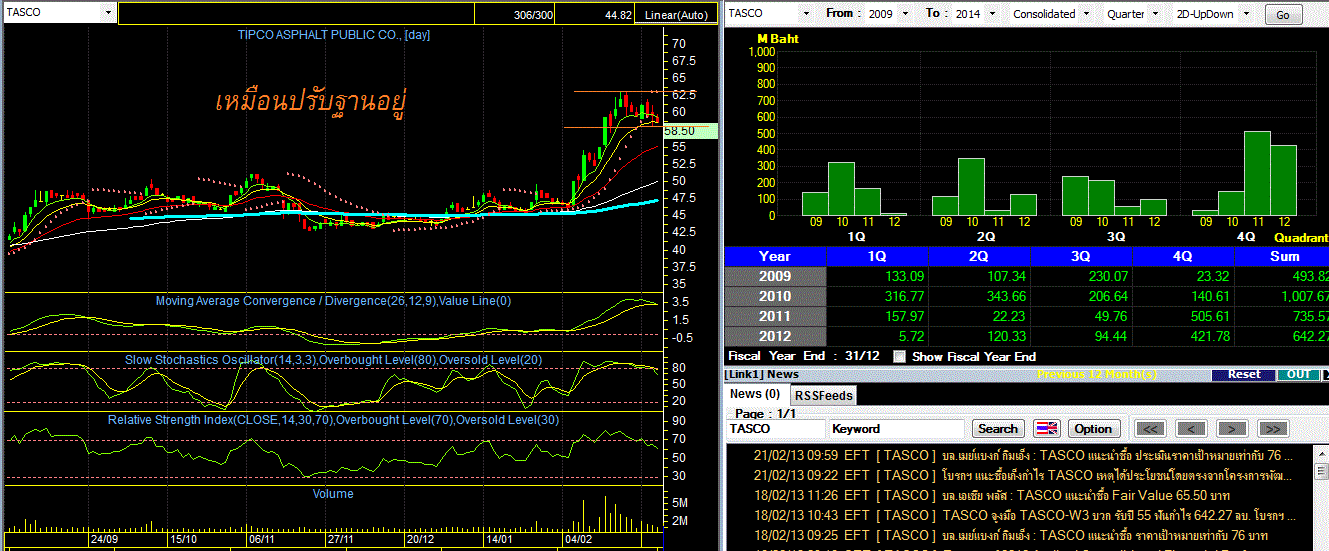Screen dimensions: 1329x551
Task: Click the 2010 2Q value 343.66
Action: (1005, 296)
